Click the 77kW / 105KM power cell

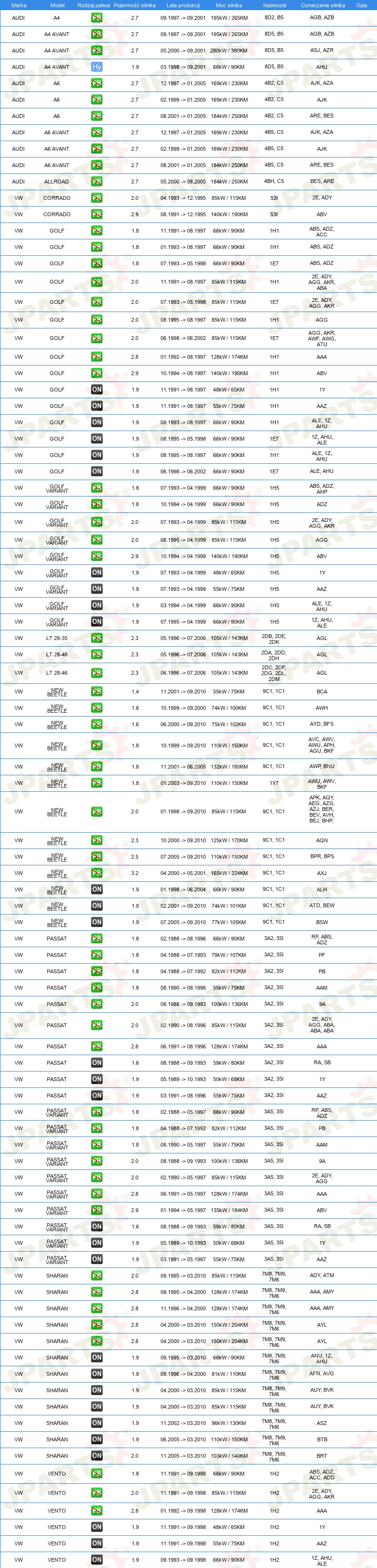(x=229, y=922)
